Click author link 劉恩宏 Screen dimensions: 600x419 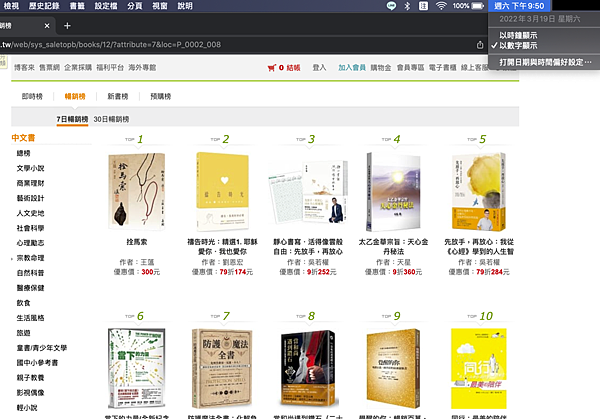[233, 262]
